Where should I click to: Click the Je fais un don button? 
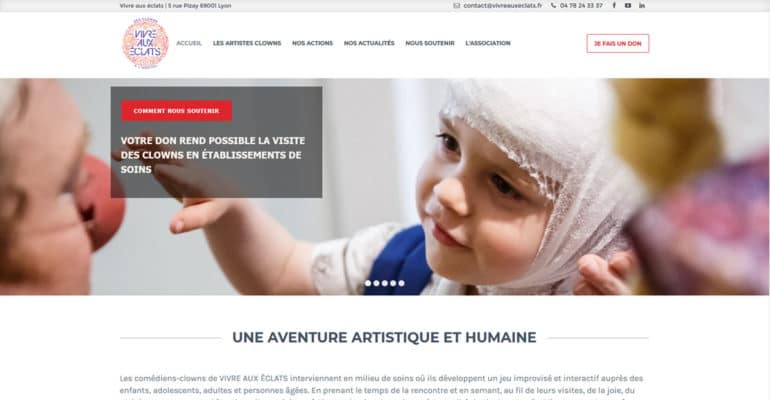click(618, 44)
